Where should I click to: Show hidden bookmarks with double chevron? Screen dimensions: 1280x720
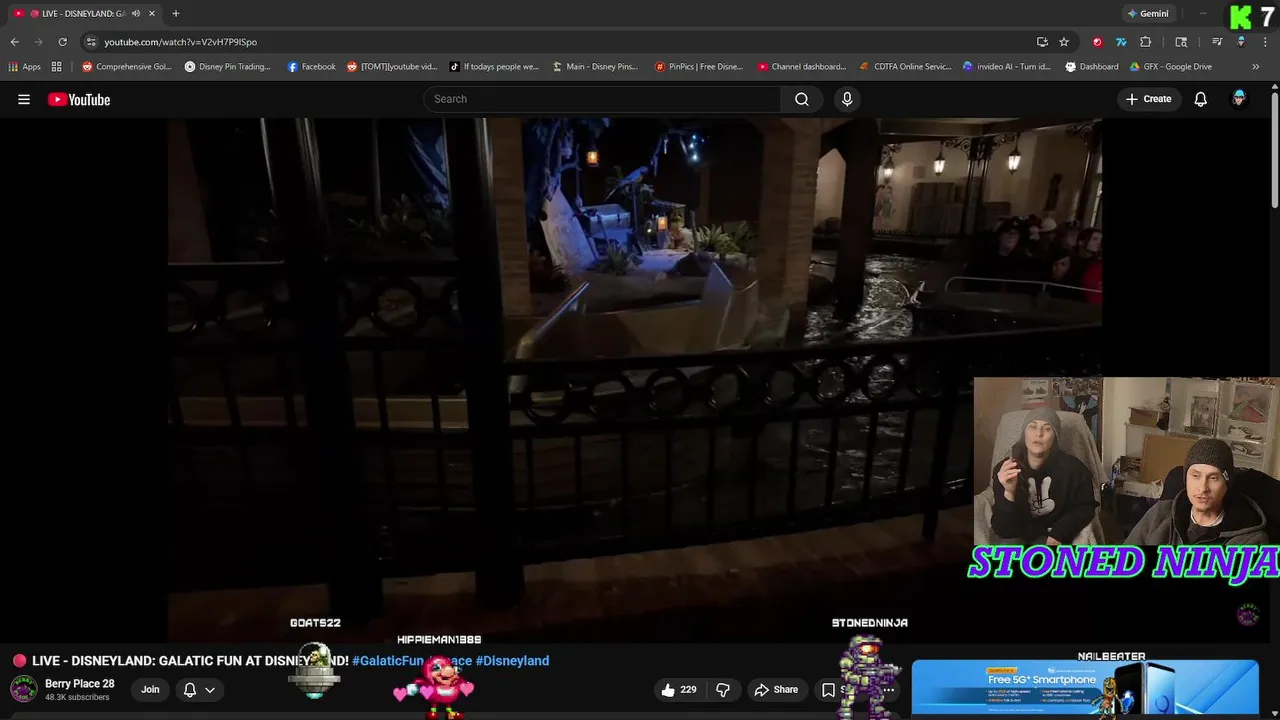[1256, 67]
